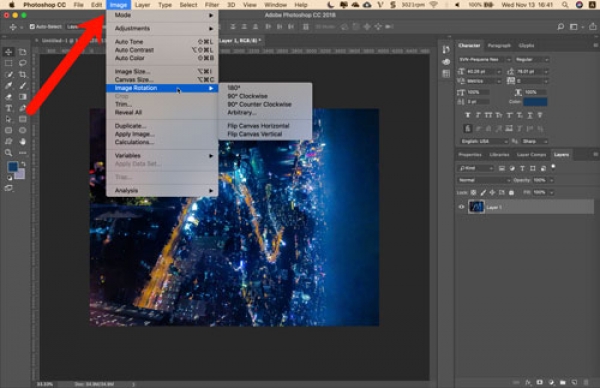Delete layer with the trash icon
Screen dimensions: 600x388
tap(586, 382)
